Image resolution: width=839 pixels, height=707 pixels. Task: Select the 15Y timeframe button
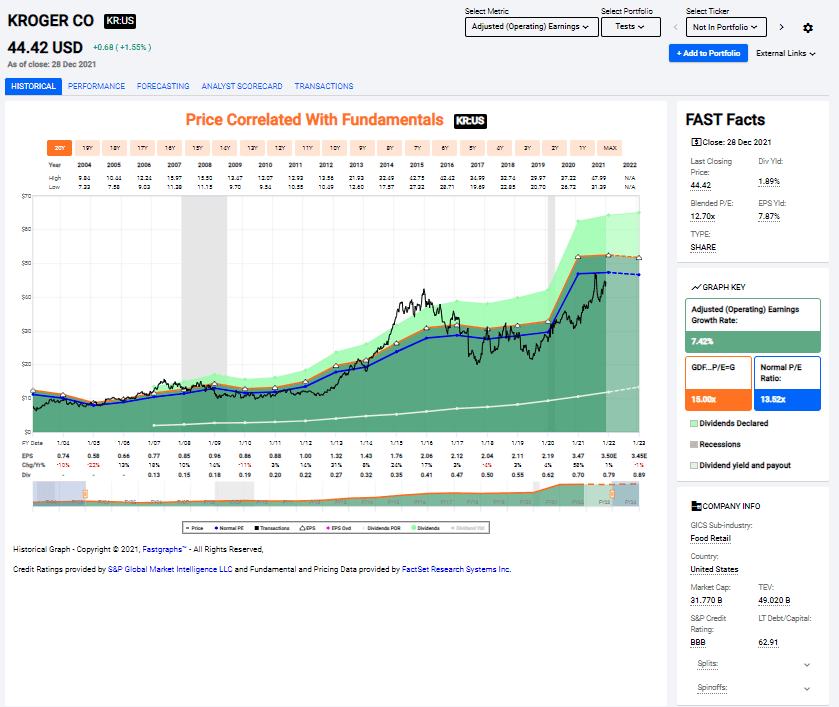click(197, 148)
